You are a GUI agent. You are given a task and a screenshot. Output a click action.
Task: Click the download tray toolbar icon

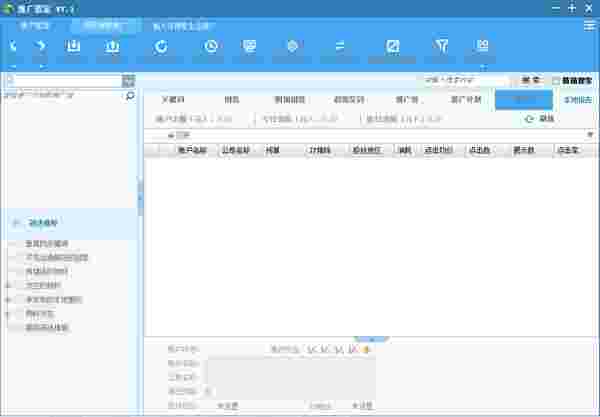pos(73,46)
